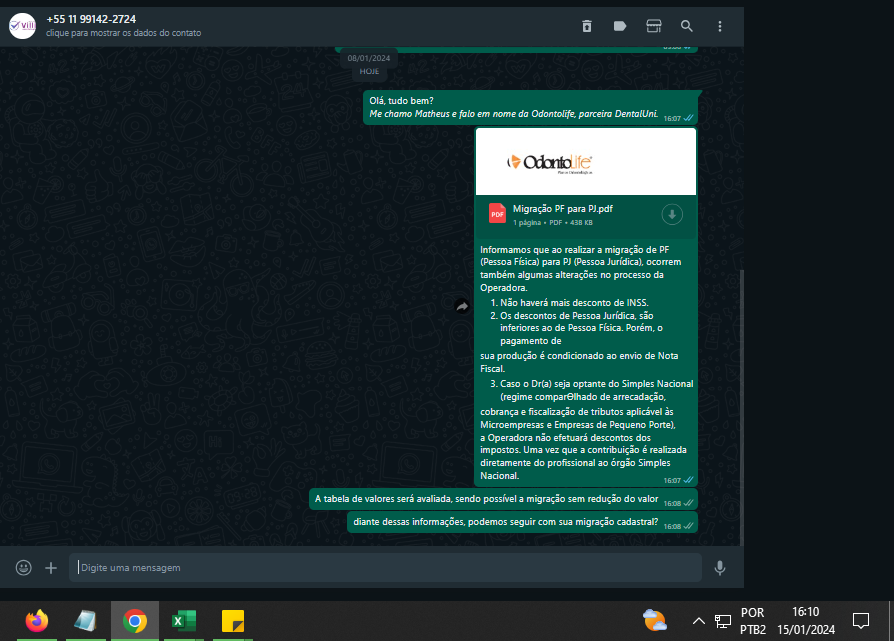
Task: Open the notepad app on the taskbar
Action: [86, 620]
